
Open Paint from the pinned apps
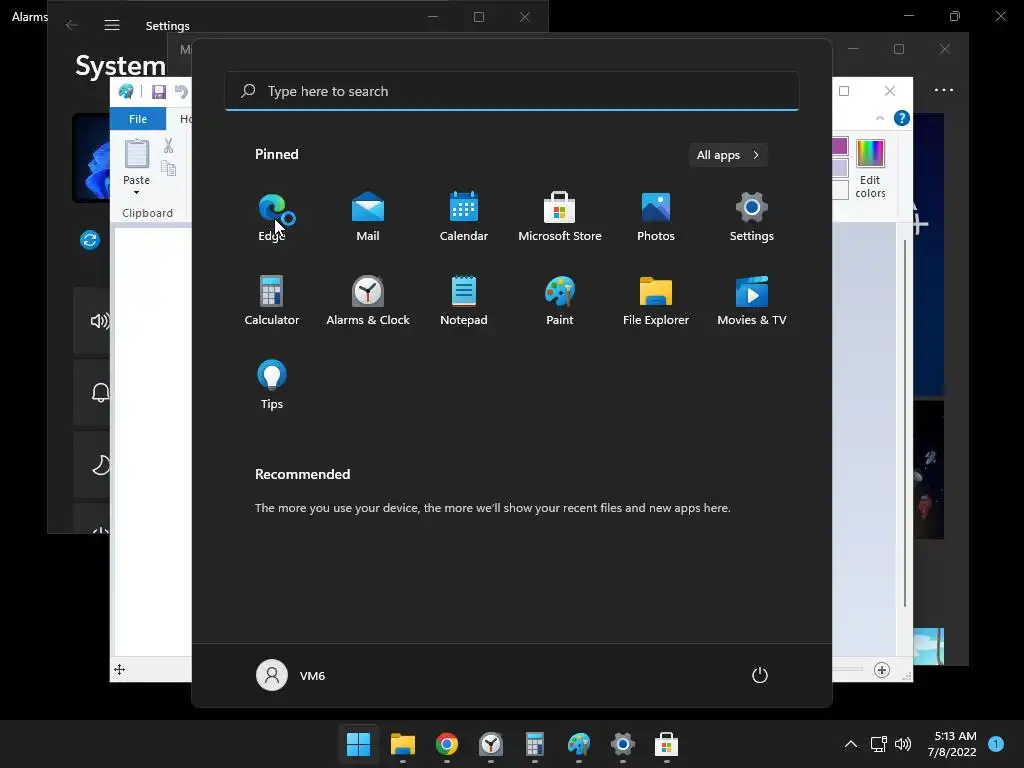560,301
